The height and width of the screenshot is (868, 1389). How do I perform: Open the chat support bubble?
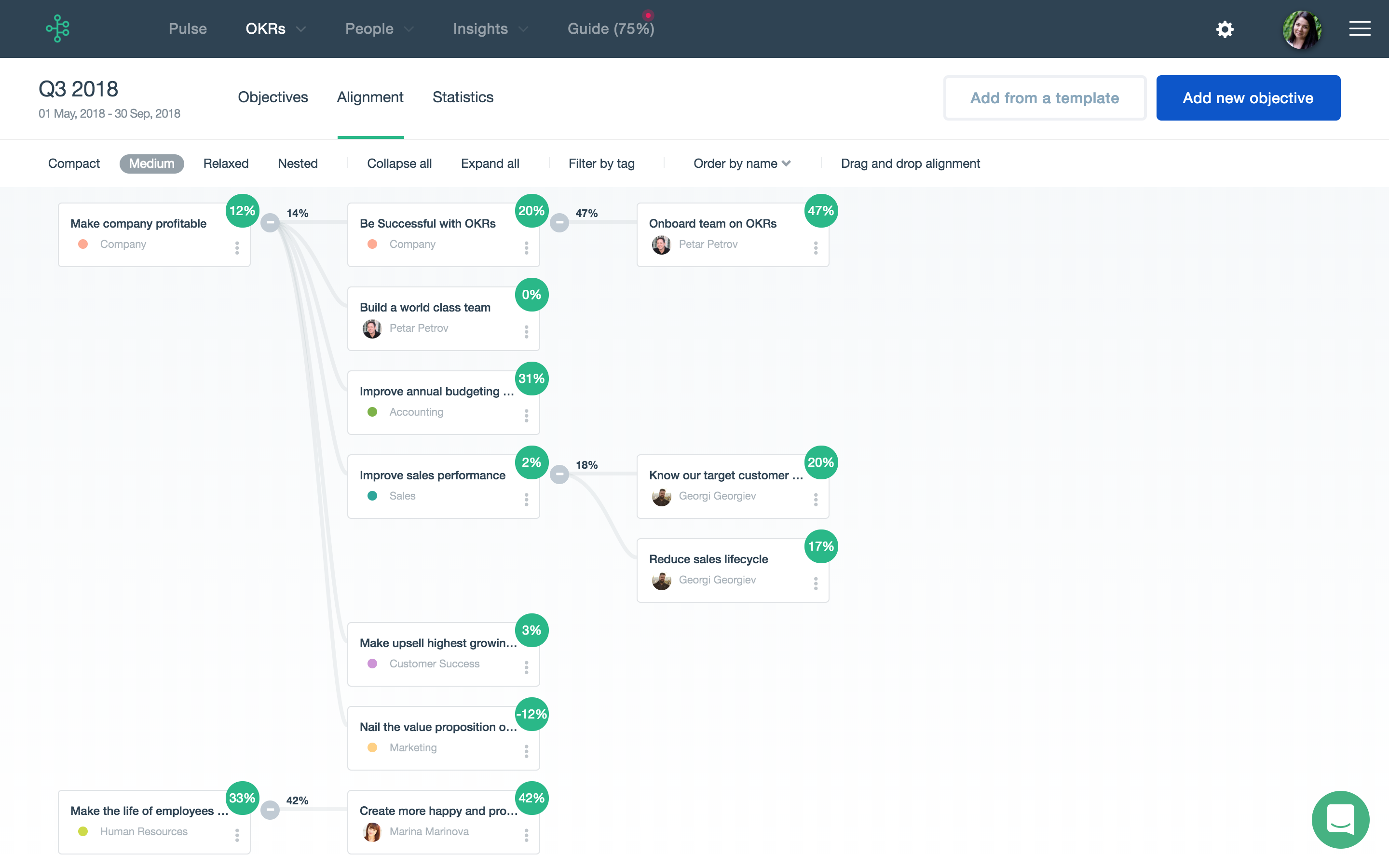tap(1340, 819)
